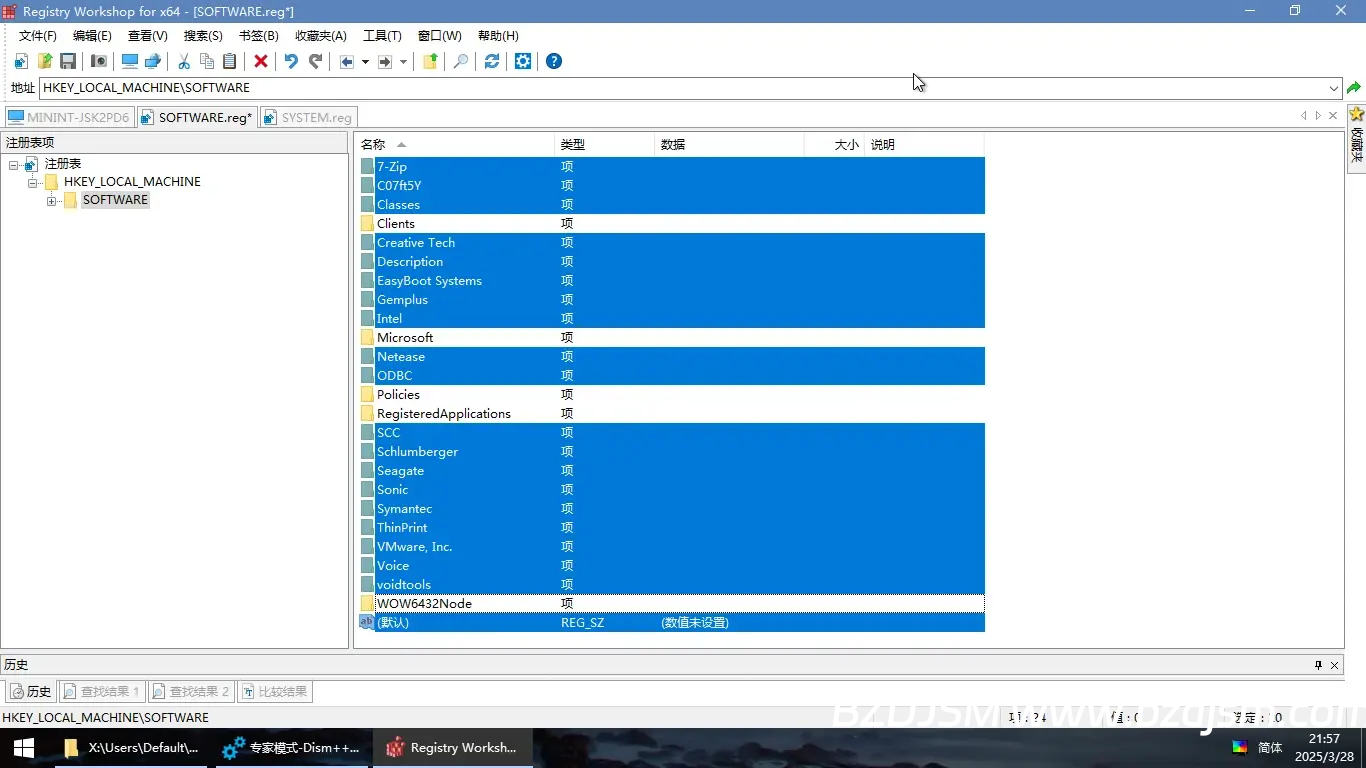The height and width of the screenshot is (768, 1366).
Task: Open the 窗口(W) menu
Action: click(440, 36)
